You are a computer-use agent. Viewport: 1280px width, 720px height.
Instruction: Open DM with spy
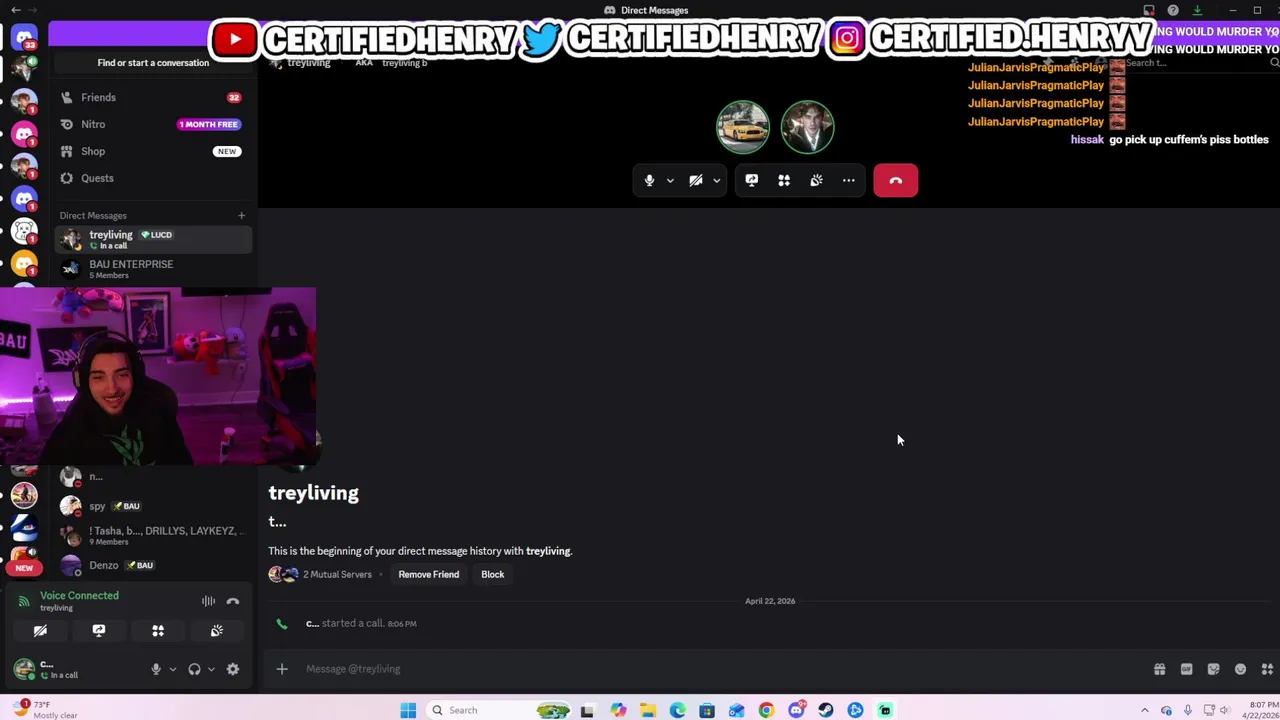tap(153, 506)
